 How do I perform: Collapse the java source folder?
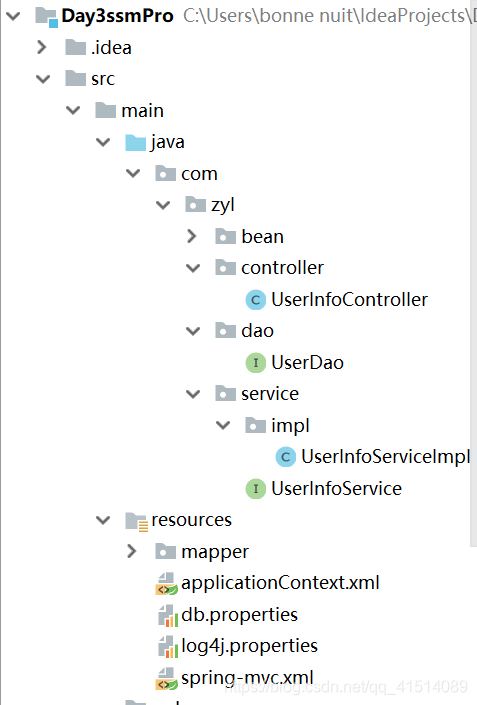point(103,143)
